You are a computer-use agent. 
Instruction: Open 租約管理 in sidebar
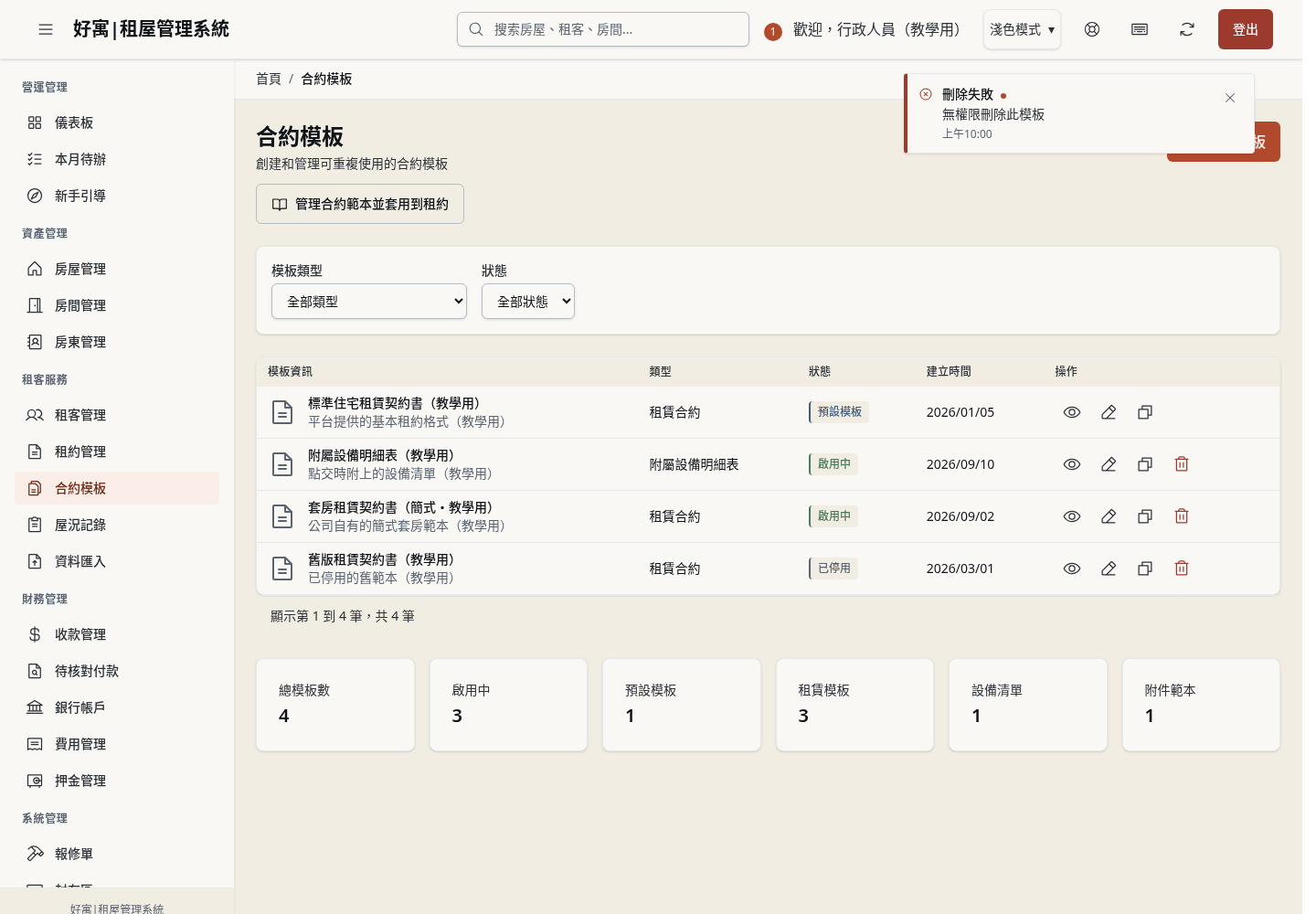pos(117,452)
